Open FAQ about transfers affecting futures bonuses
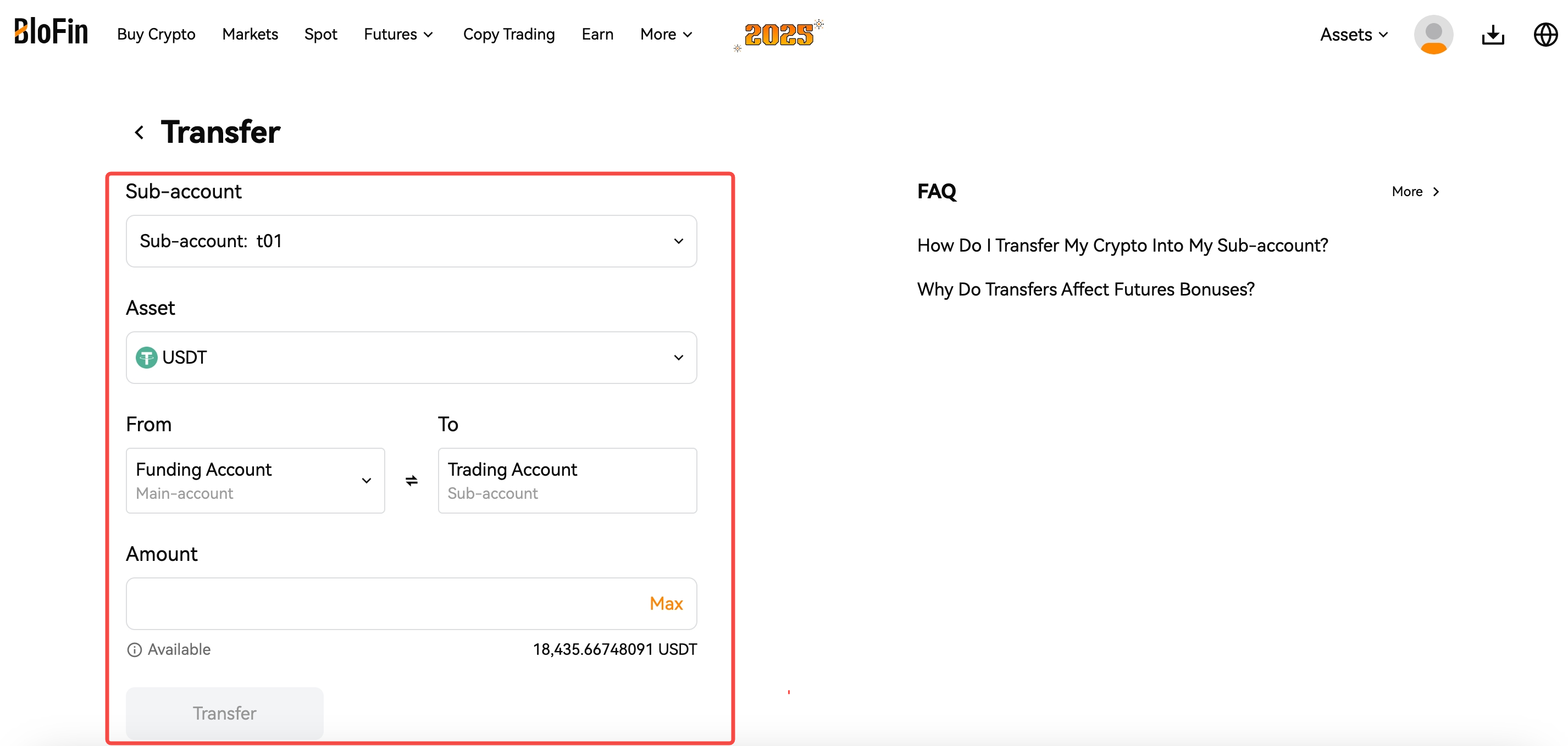Viewport: 1568px width, 746px height. (1085, 289)
